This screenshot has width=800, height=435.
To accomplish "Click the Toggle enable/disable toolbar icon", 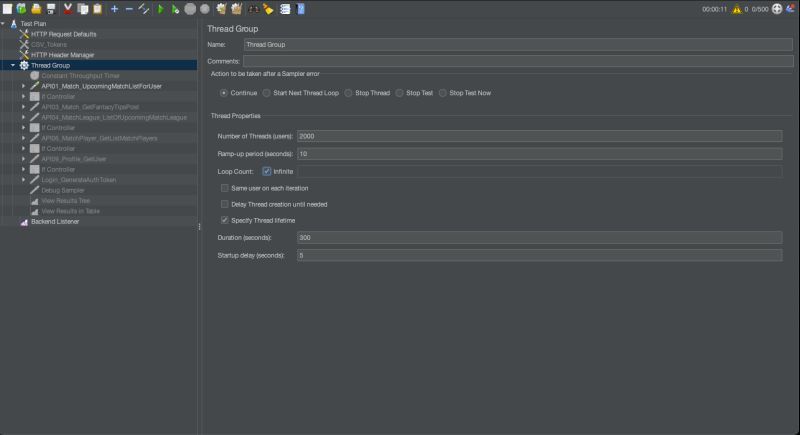I will [x=144, y=9].
